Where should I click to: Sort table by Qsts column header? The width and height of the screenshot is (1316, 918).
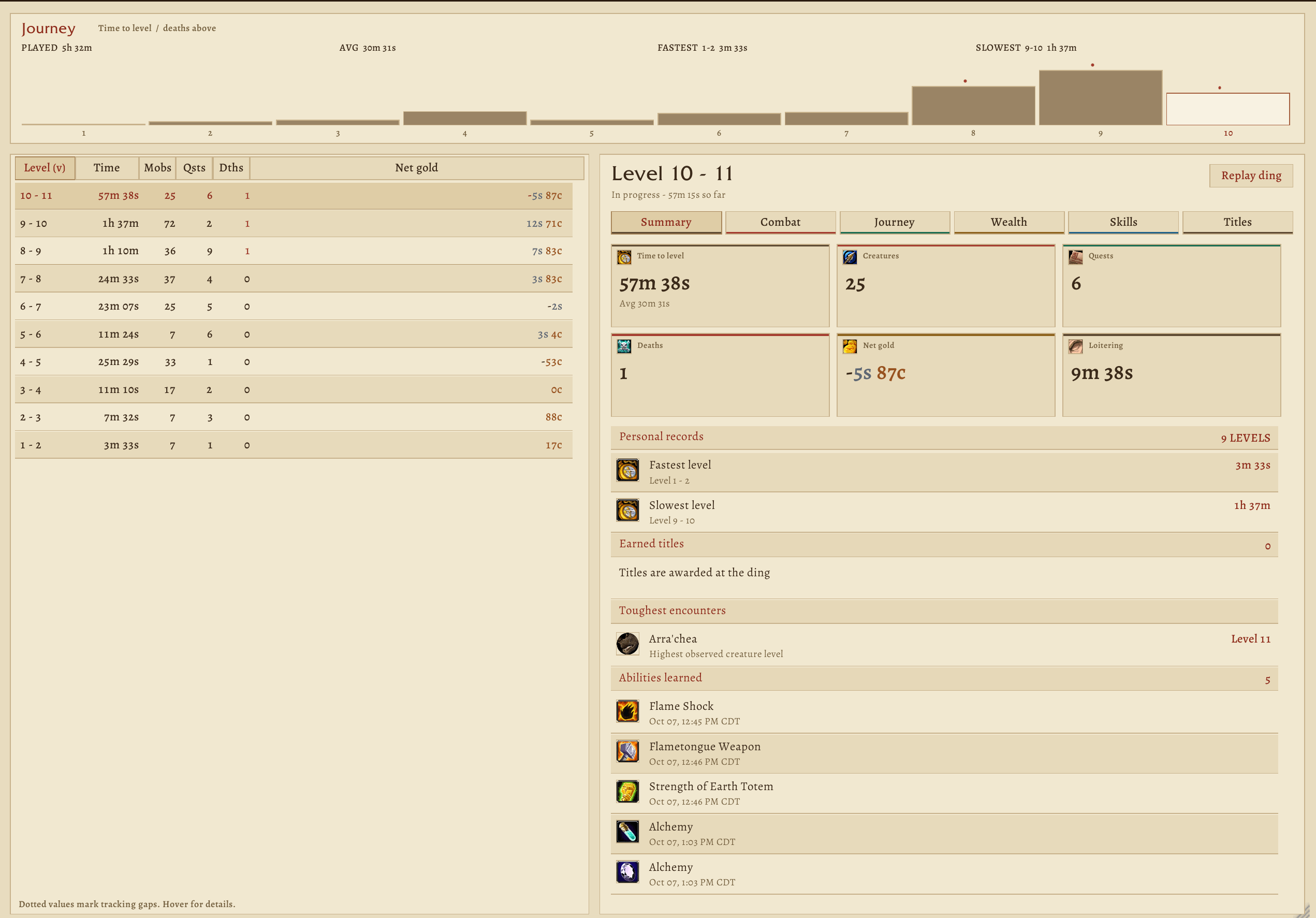[x=194, y=168]
